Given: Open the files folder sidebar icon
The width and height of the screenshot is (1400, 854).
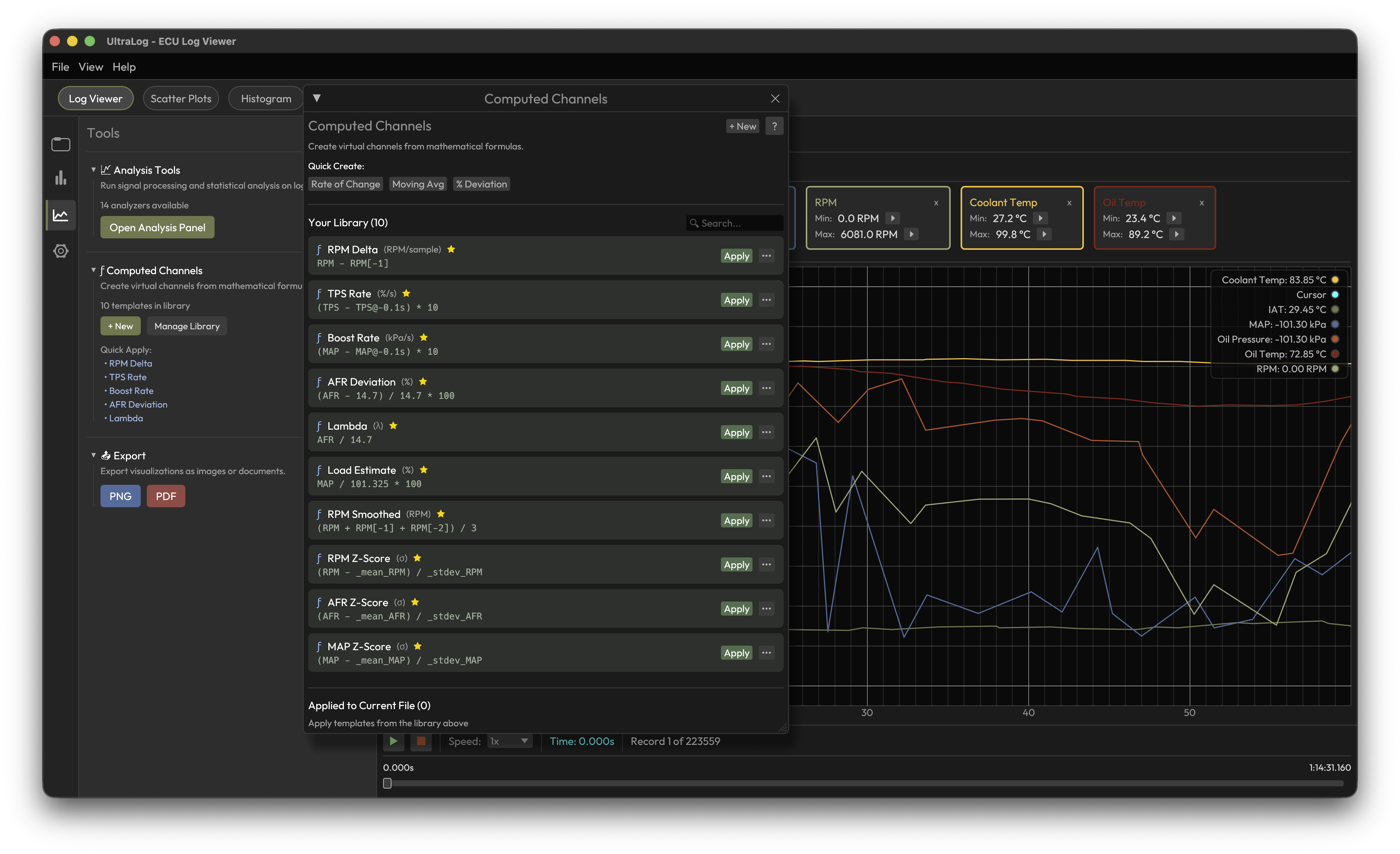Looking at the screenshot, I should coord(61,144).
